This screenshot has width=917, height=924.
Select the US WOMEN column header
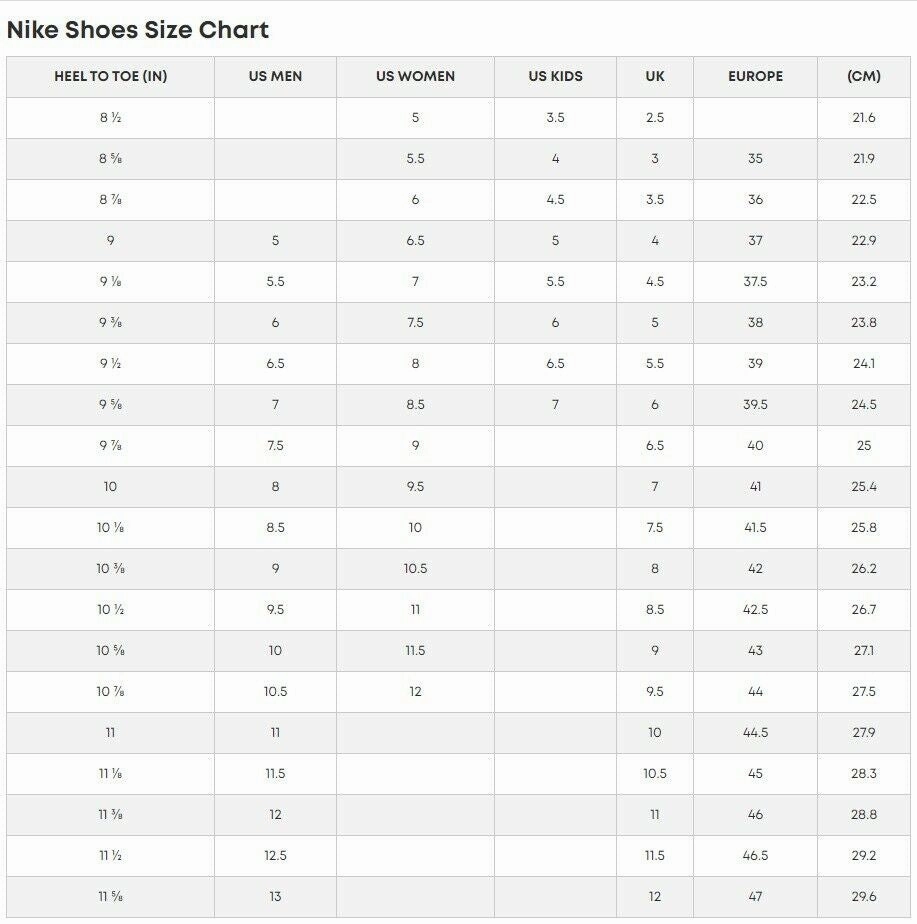415,76
